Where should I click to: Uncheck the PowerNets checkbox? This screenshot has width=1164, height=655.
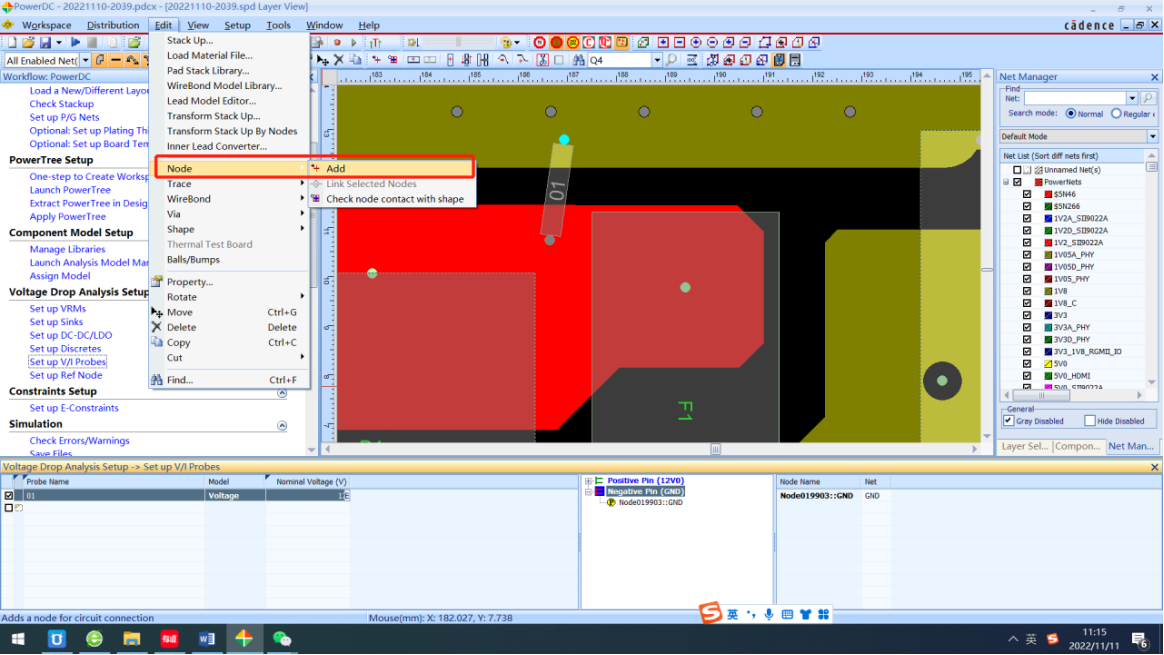click(x=1018, y=182)
